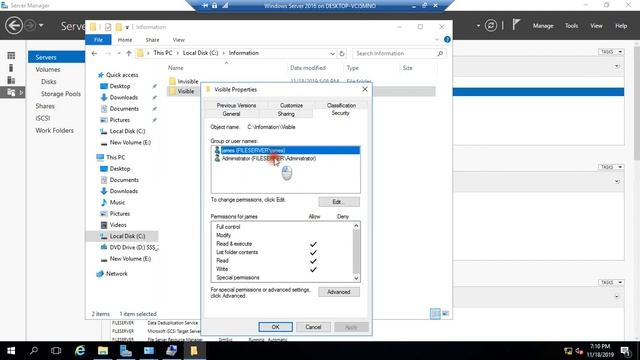Open the Manage menu in Server Manager

click(x=543, y=26)
